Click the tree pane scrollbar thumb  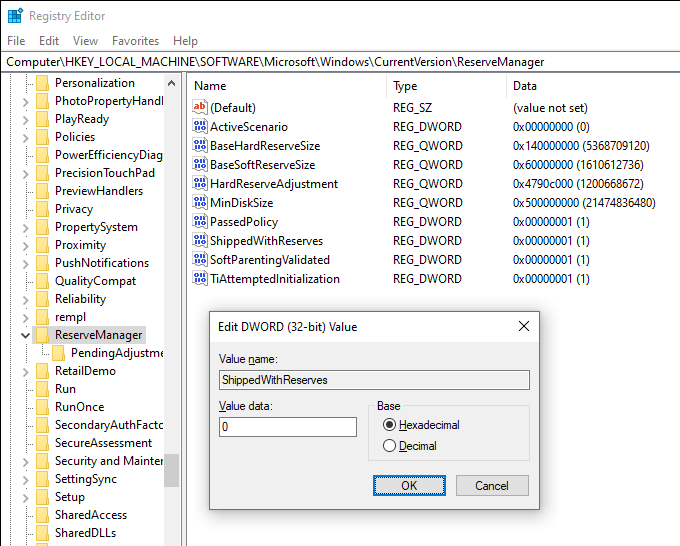[x=171, y=470]
